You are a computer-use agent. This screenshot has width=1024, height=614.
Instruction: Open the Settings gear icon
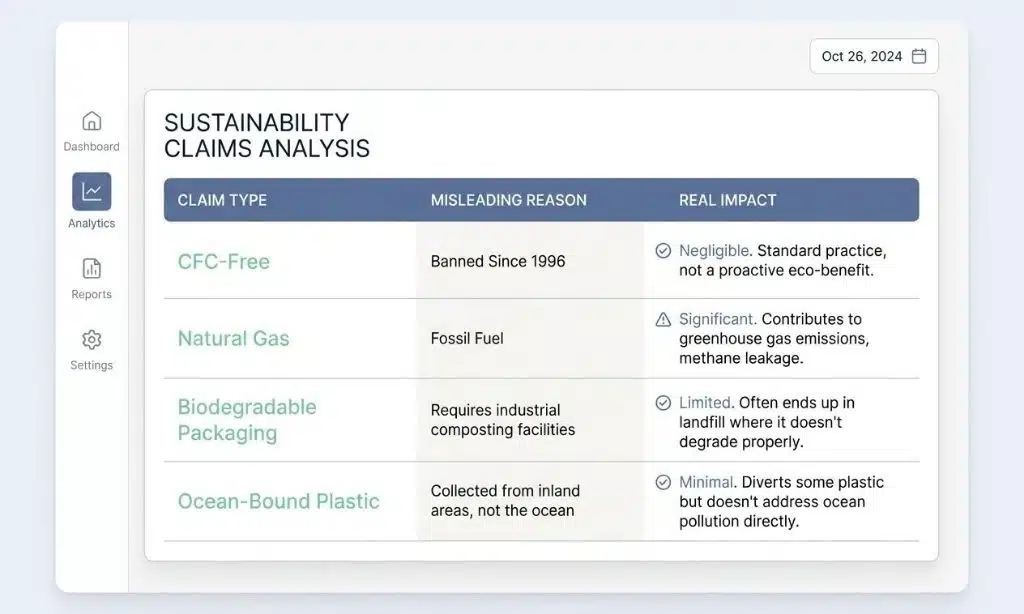(x=91, y=341)
